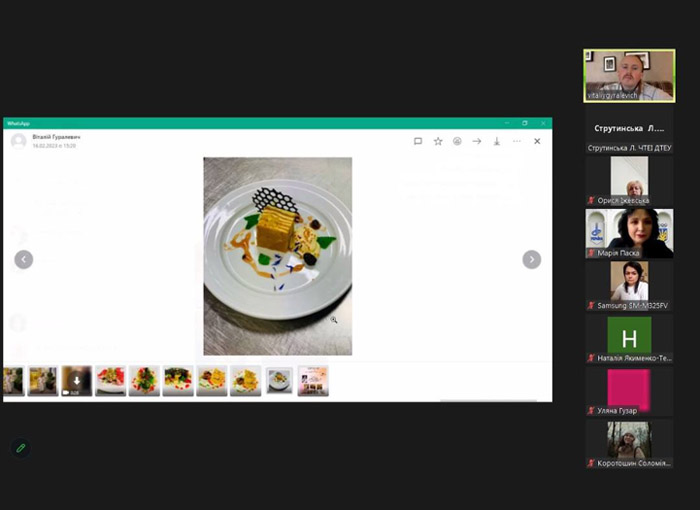Click the reply-in-chat icon in viewer toolbar
This screenshot has width=700, height=510.
pos(418,141)
